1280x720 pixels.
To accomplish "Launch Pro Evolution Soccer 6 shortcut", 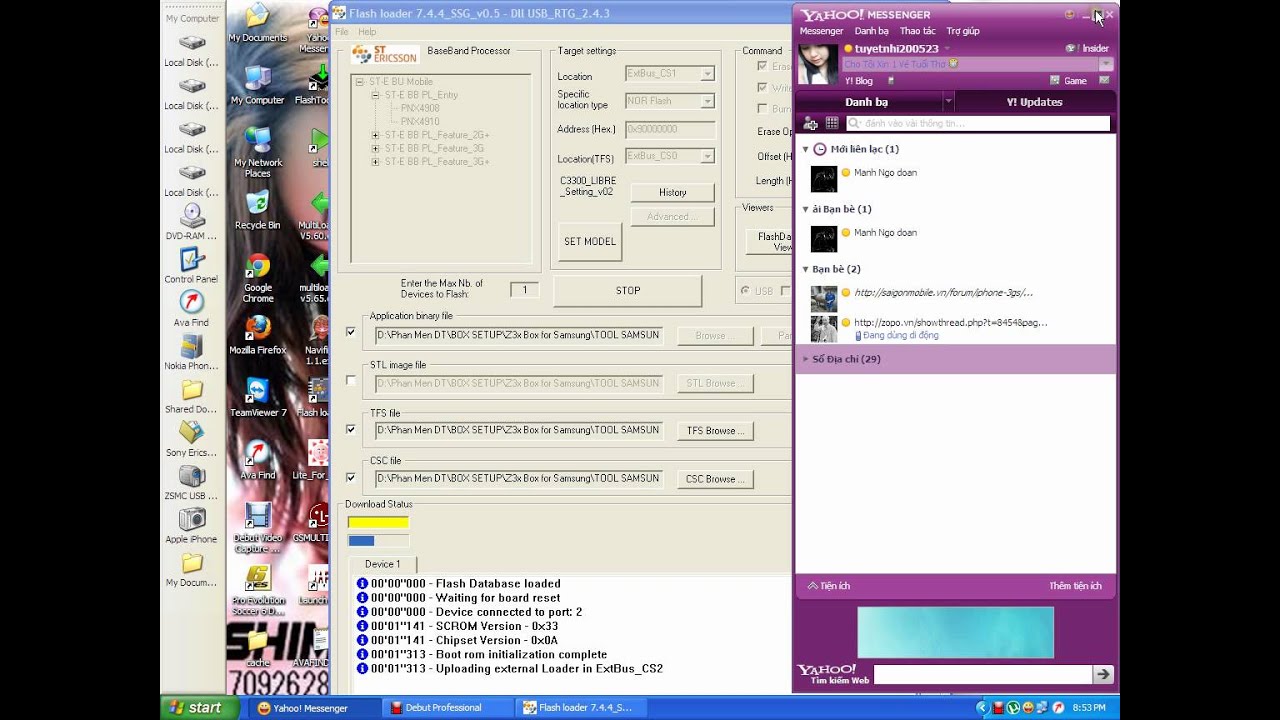I will pos(258,591).
